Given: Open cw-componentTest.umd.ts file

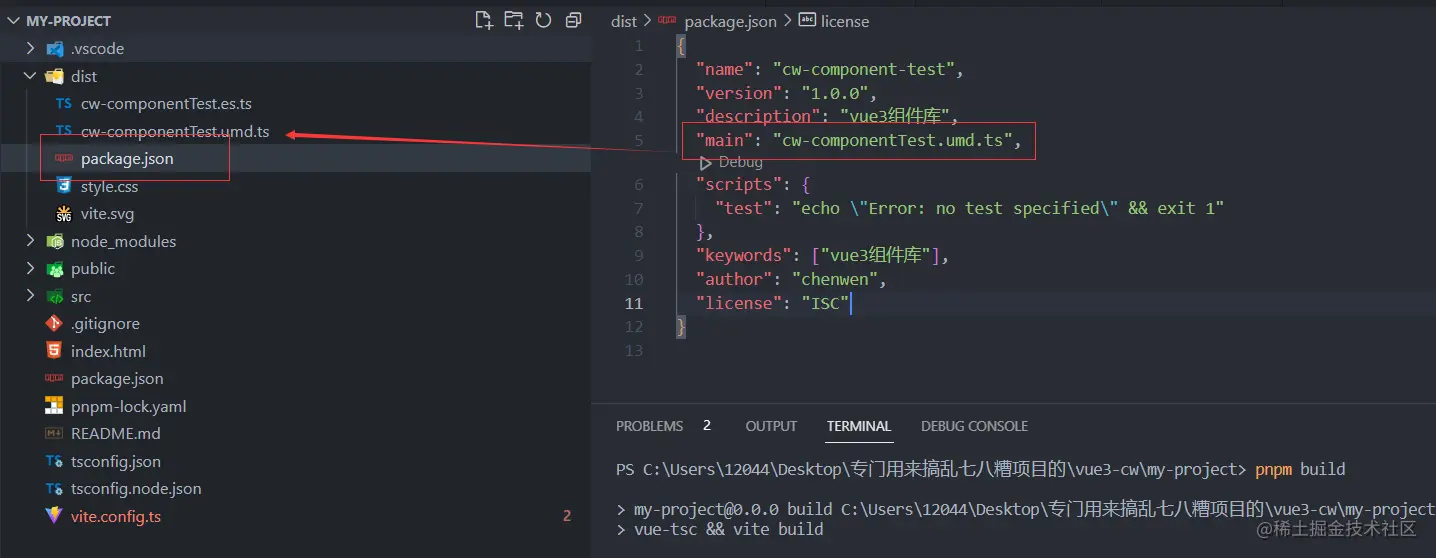Looking at the screenshot, I should point(175,131).
